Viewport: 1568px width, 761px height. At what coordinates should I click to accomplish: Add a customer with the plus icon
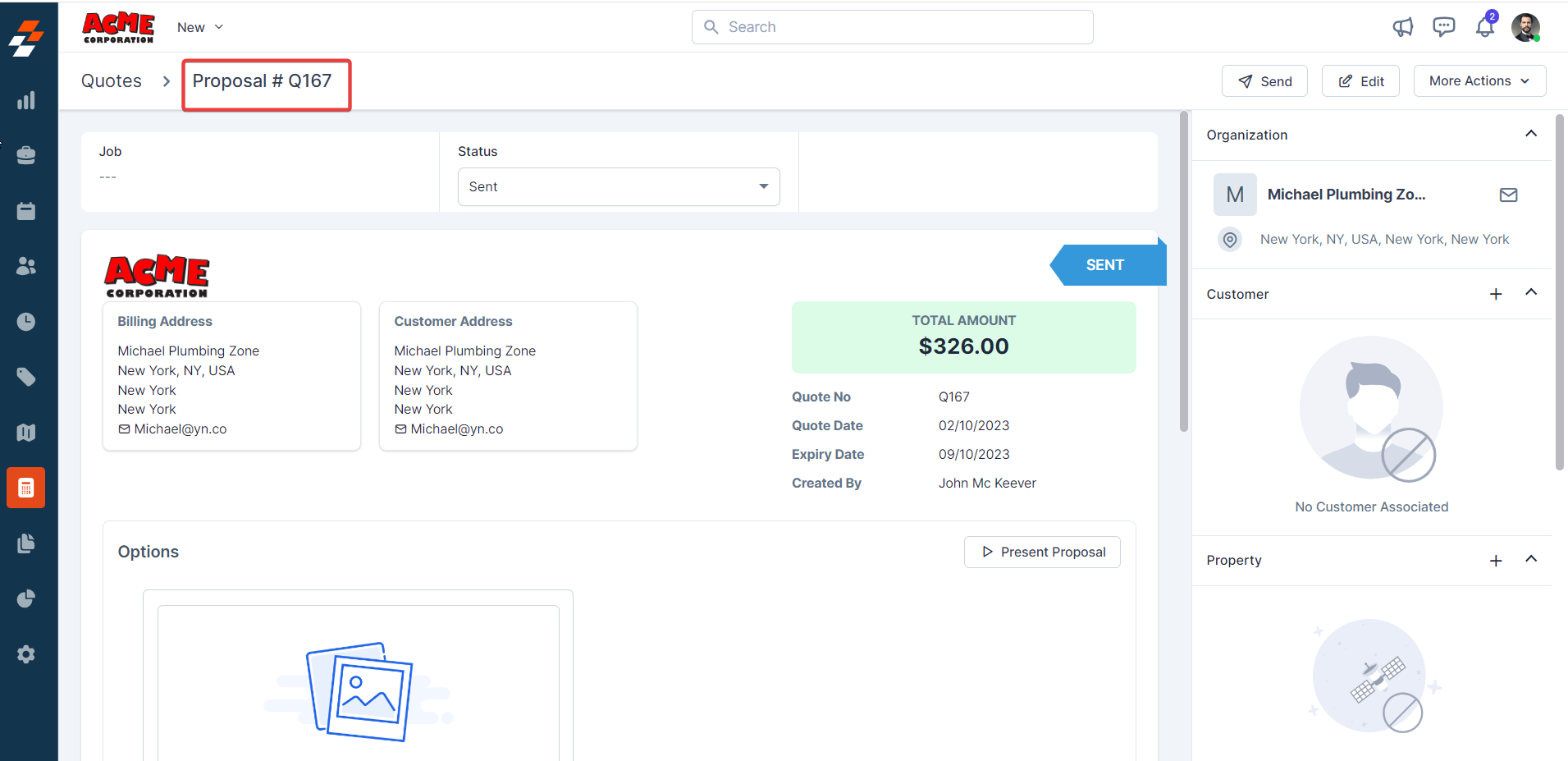tap(1496, 294)
